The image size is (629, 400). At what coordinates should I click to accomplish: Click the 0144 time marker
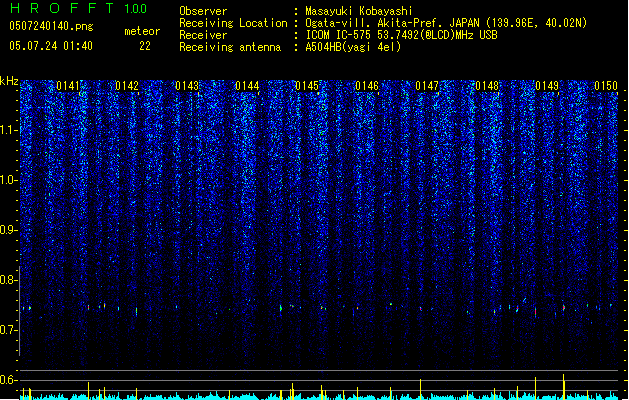(247, 86)
